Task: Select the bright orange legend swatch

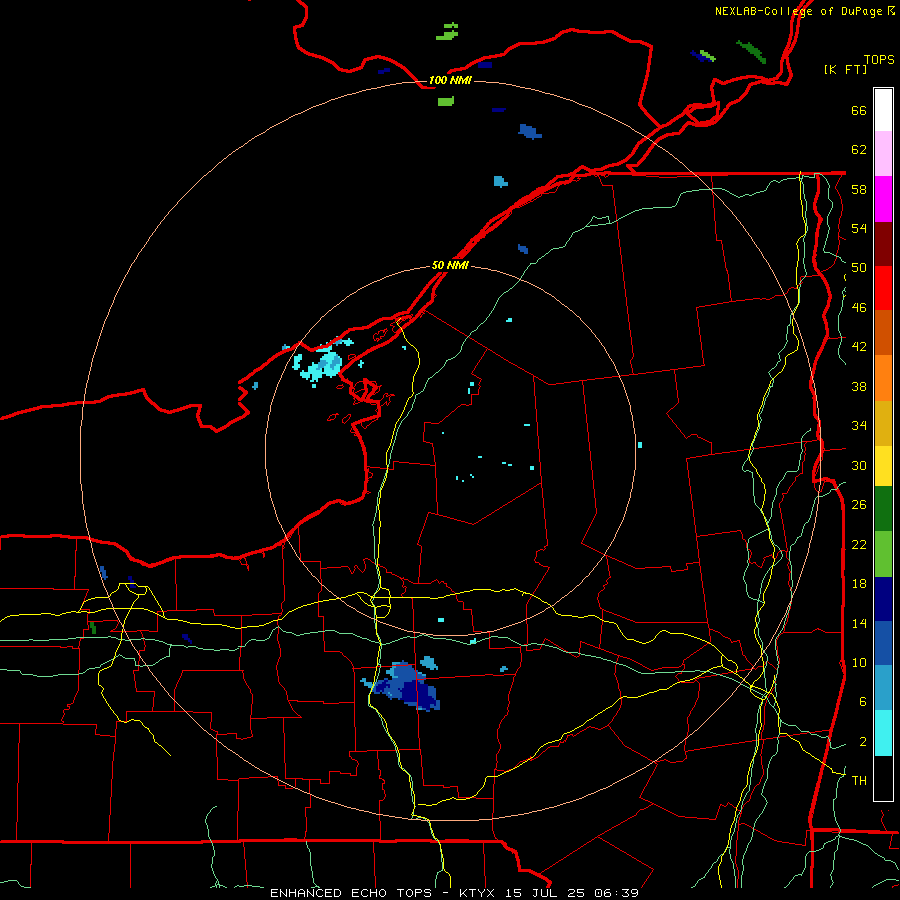Action: (x=883, y=378)
